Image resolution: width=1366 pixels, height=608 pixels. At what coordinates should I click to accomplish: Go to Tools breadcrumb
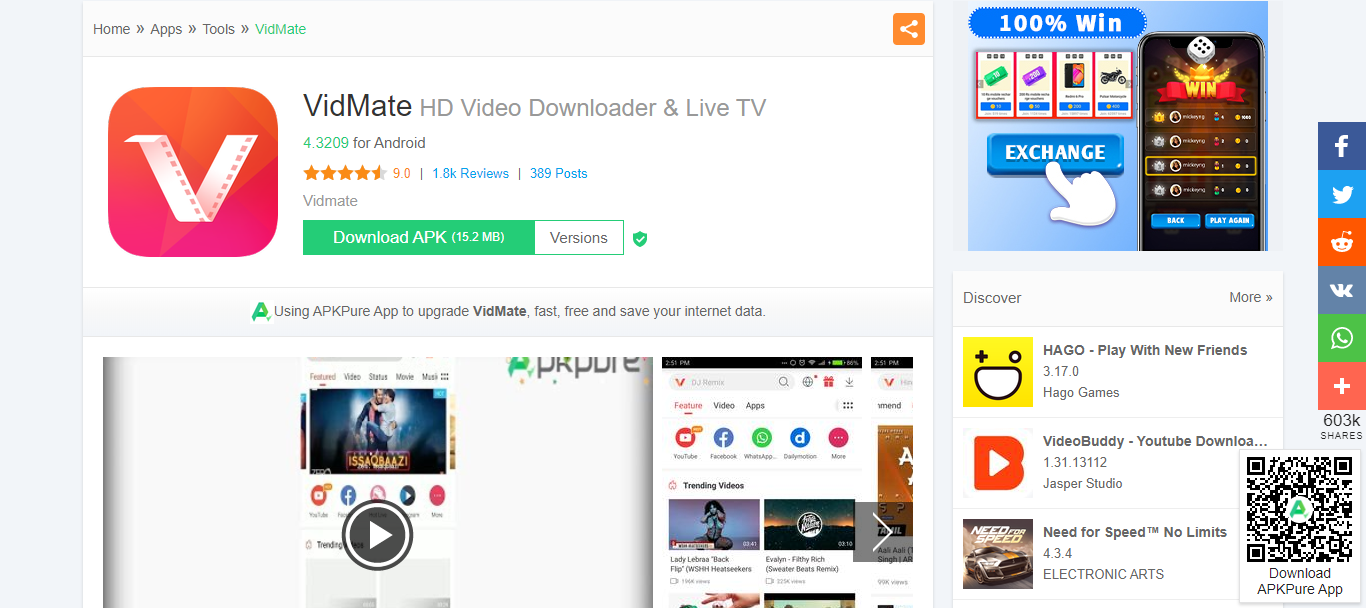click(219, 29)
